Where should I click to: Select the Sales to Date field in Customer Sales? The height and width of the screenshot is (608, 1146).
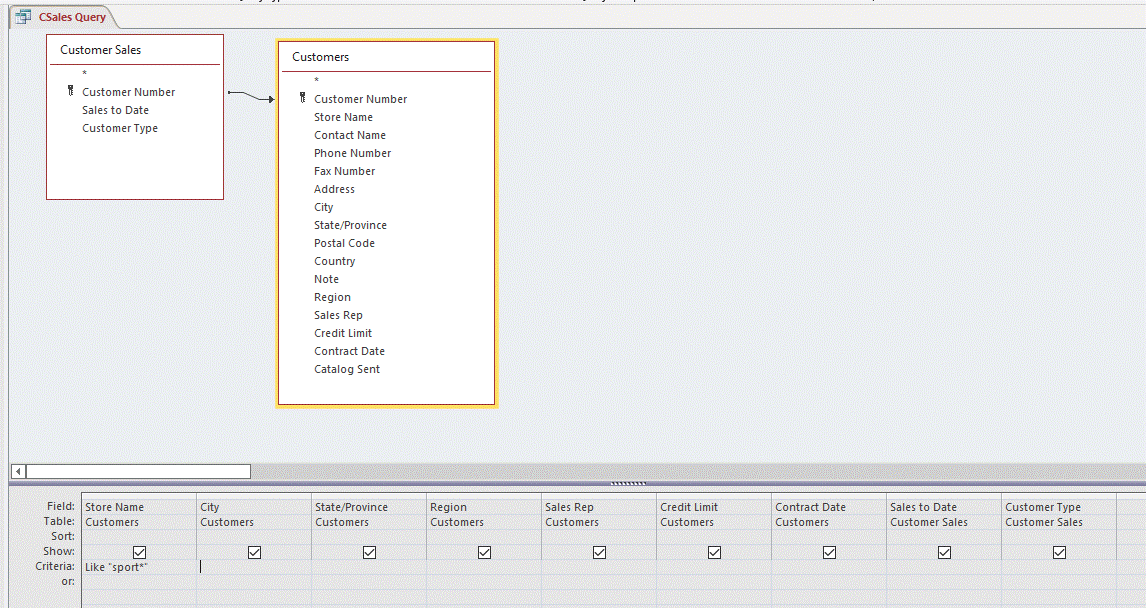pyautogui.click(x=113, y=109)
